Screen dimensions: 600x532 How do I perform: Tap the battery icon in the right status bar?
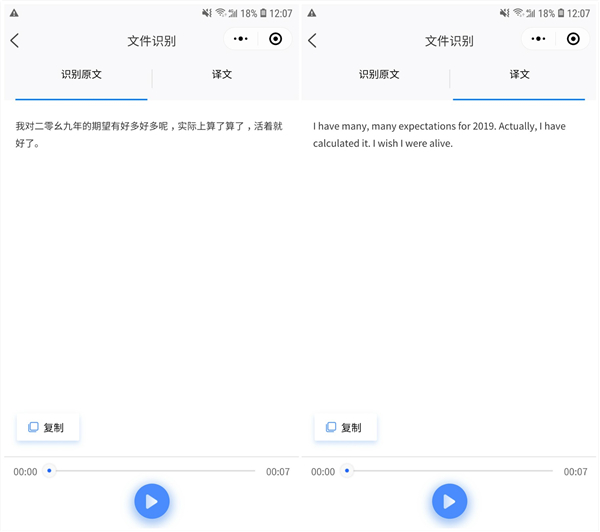(560, 13)
